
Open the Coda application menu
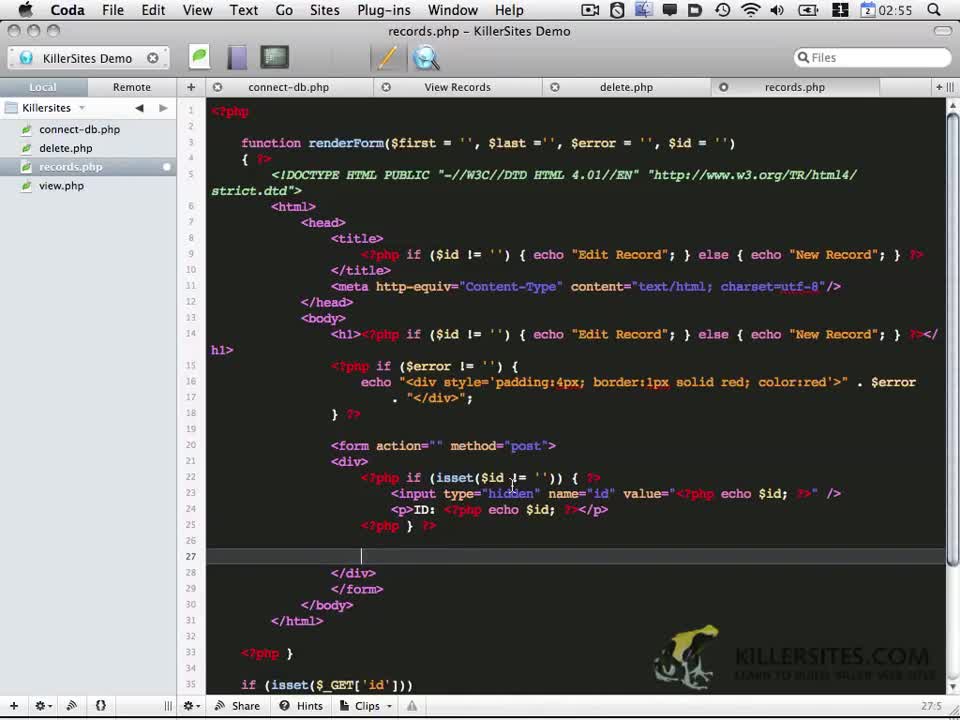pyautogui.click(x=67, y=10)
